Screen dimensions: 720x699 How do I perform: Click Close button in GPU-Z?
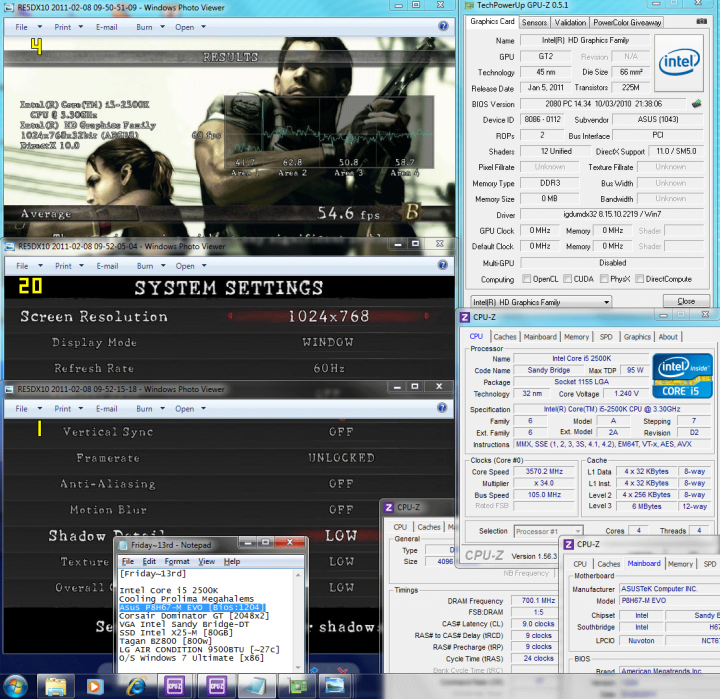[x=686, y=301]
